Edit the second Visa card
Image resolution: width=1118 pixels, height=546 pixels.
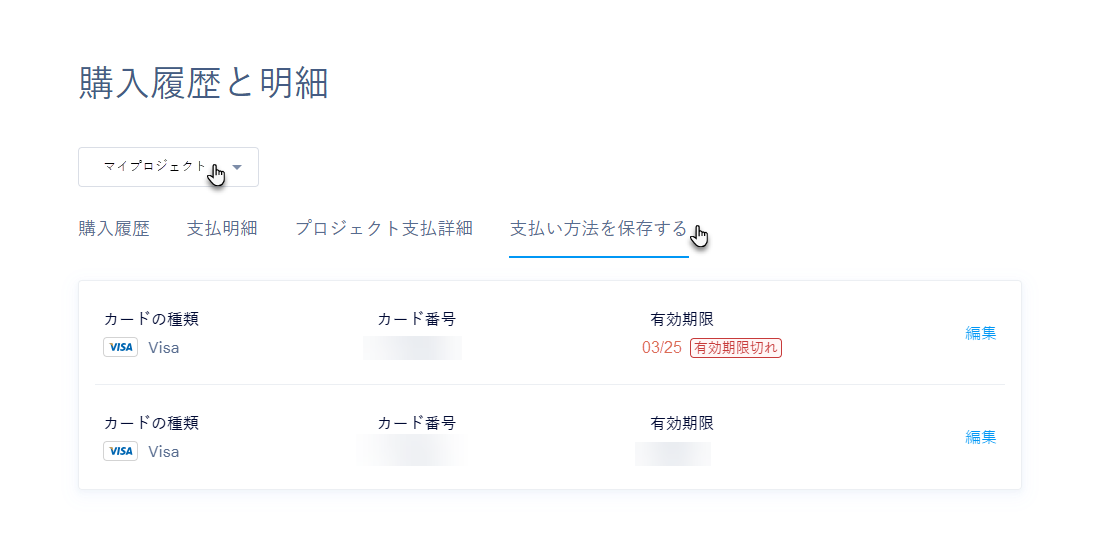980,437
